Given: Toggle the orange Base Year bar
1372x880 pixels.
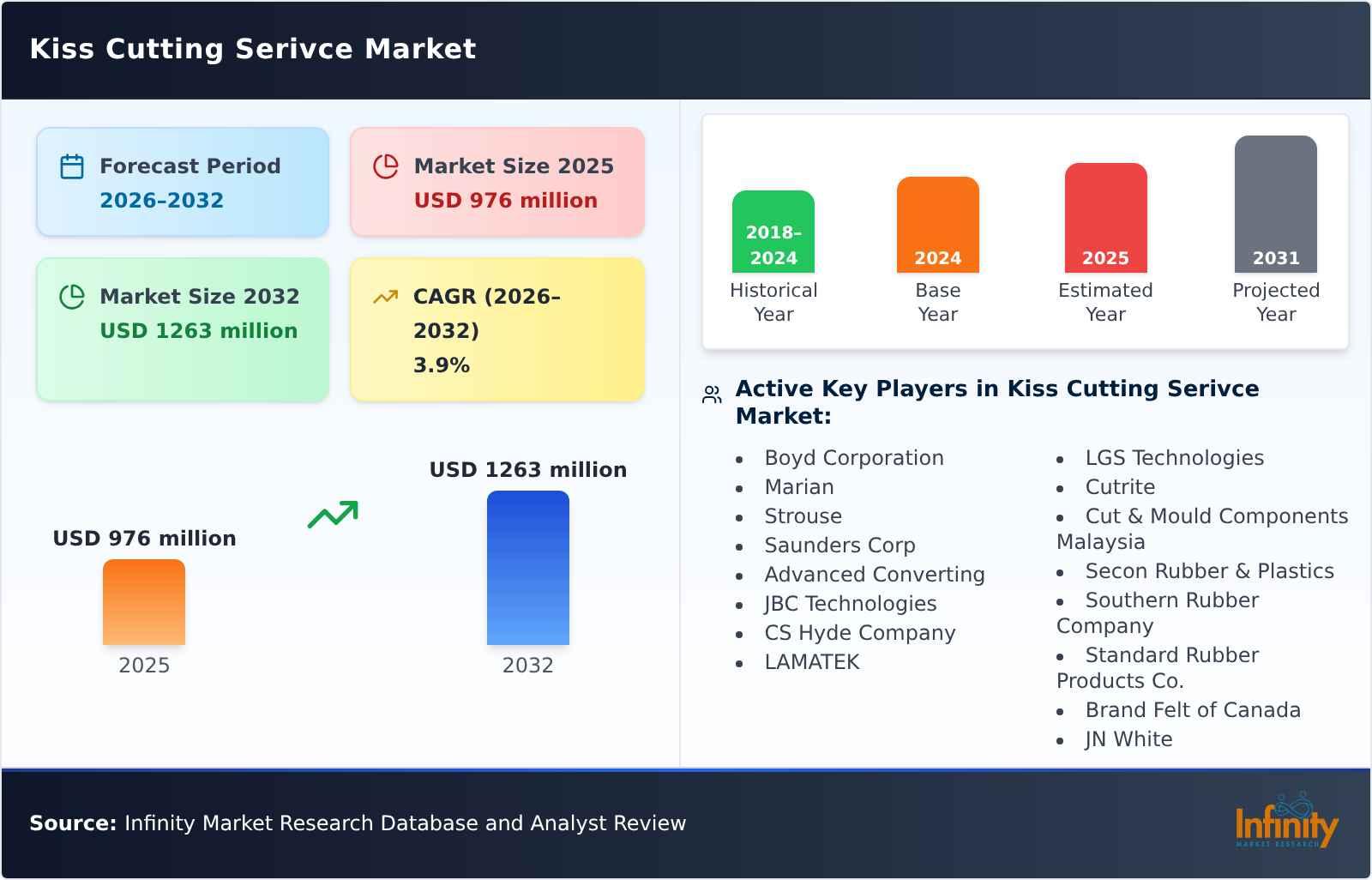Looking at the screenshot, I should (x=937, y=223).
